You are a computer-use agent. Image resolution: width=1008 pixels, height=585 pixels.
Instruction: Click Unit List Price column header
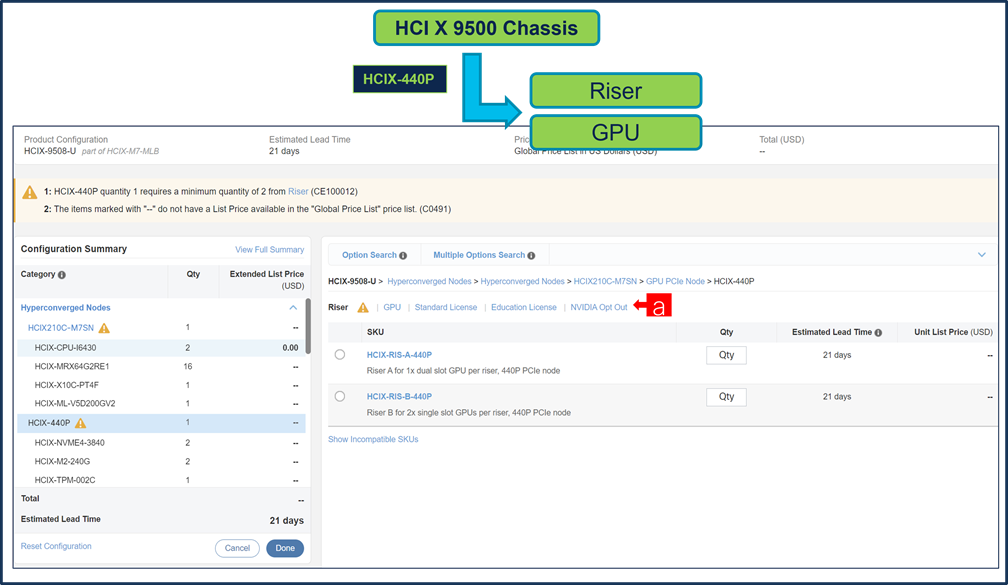point(953,332)
